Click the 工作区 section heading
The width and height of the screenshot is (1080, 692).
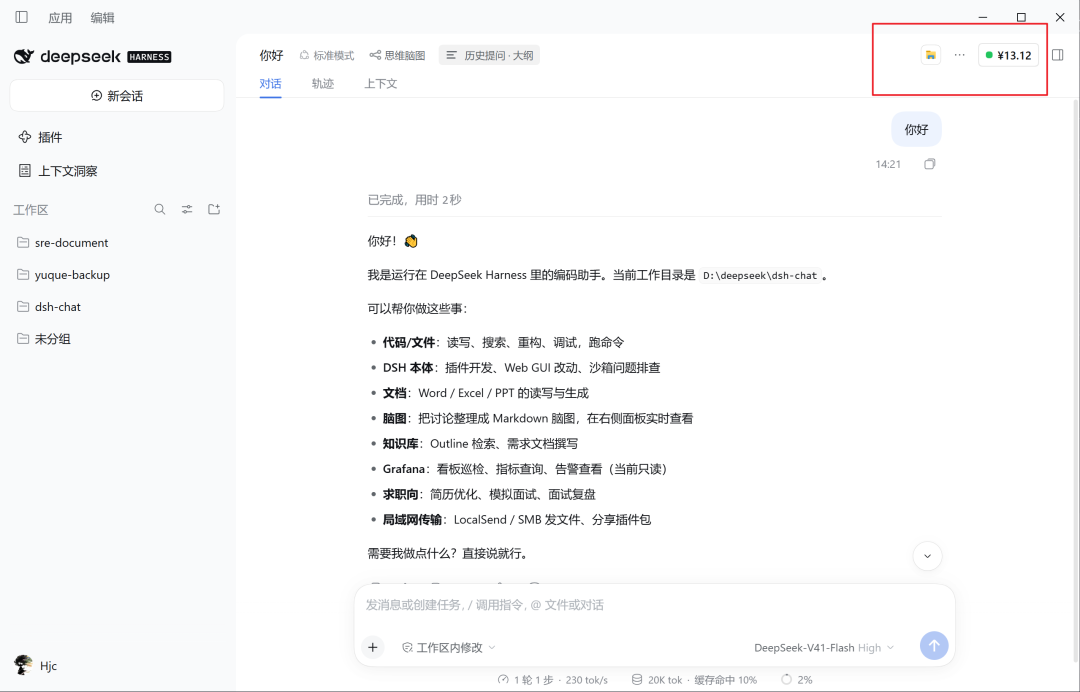[x=30, y=210]
